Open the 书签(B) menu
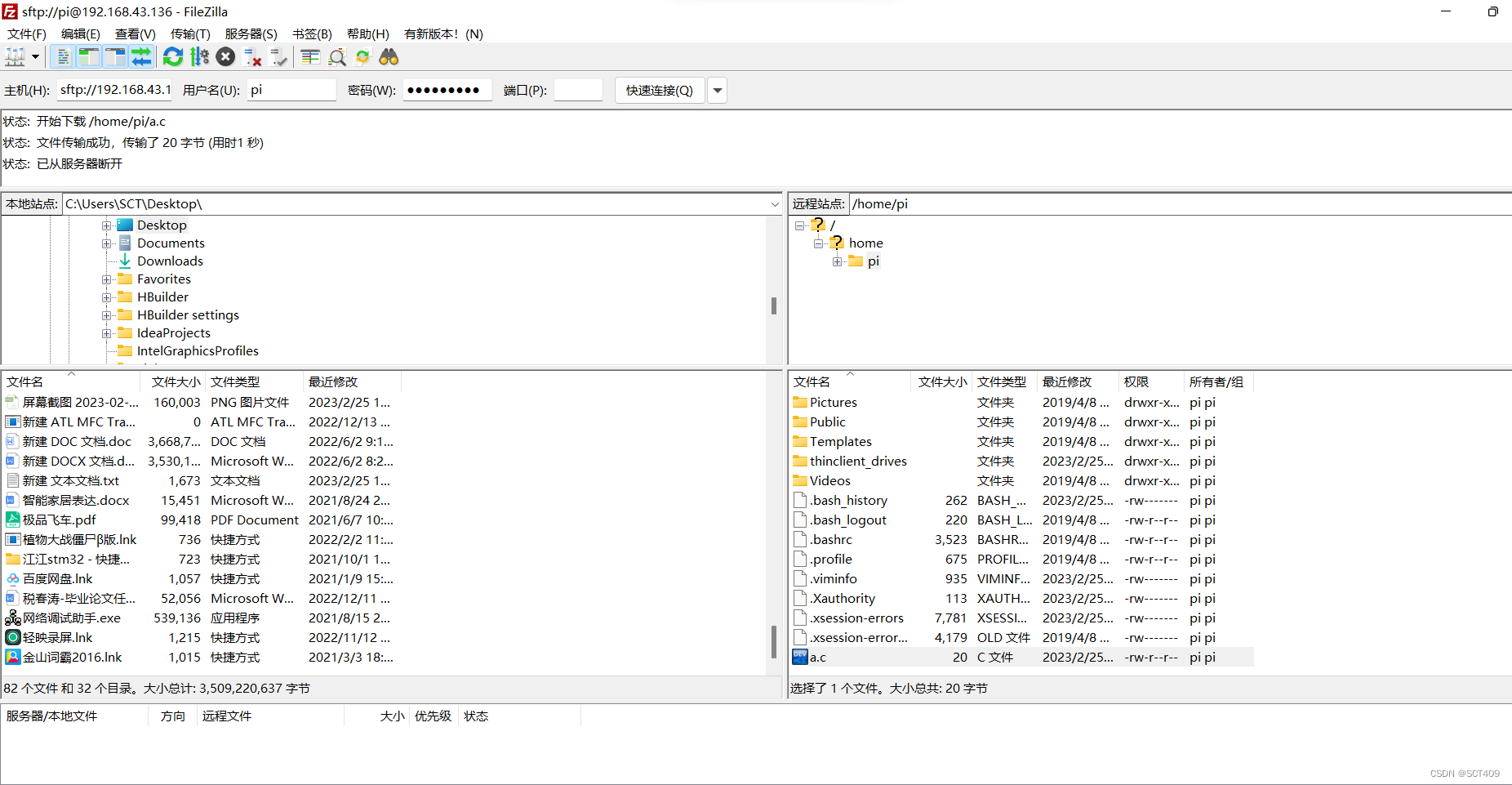Viewport: 1512px width, 785px height. point(312,33)
